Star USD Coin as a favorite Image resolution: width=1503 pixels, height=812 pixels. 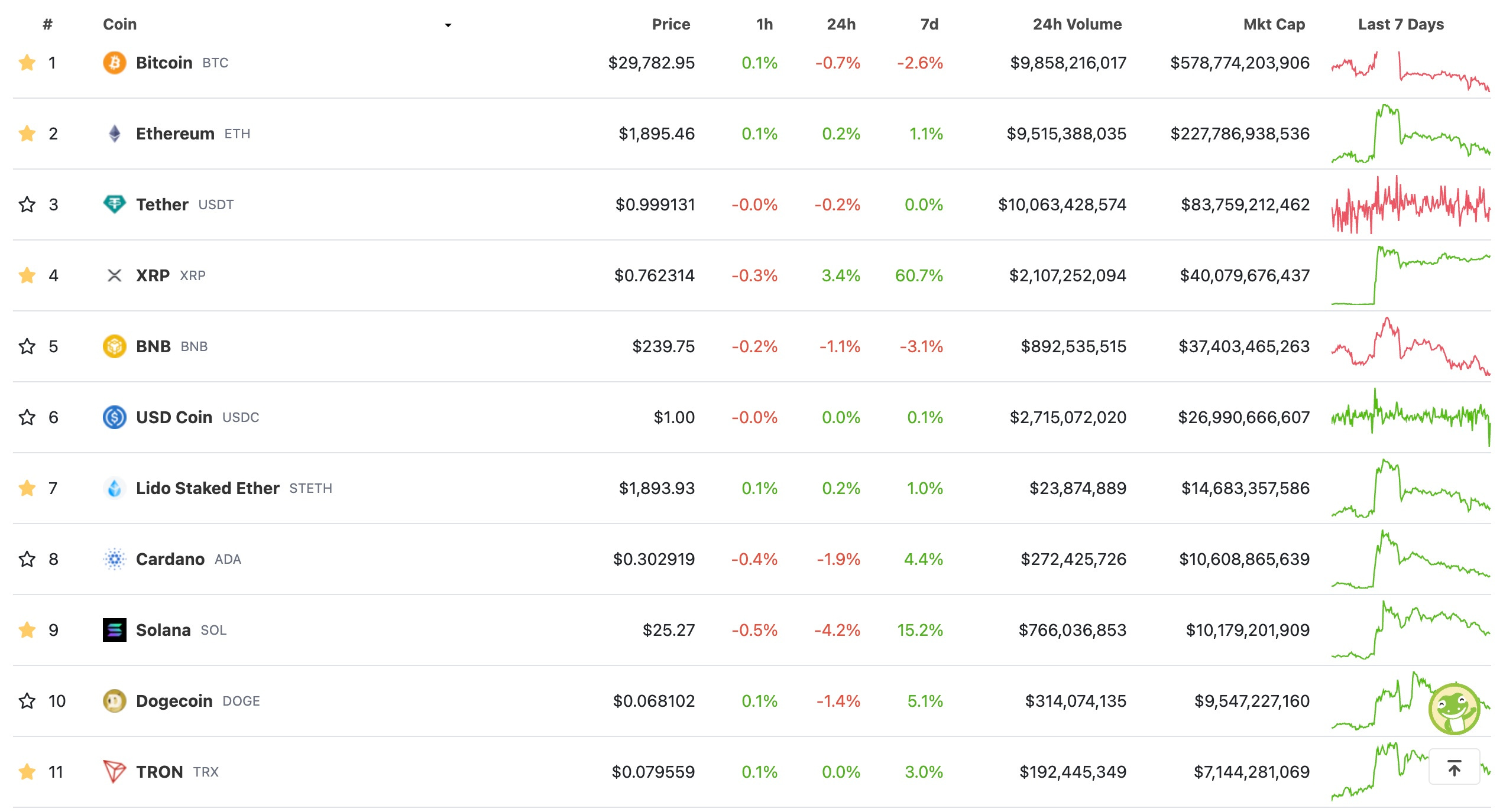27,417
